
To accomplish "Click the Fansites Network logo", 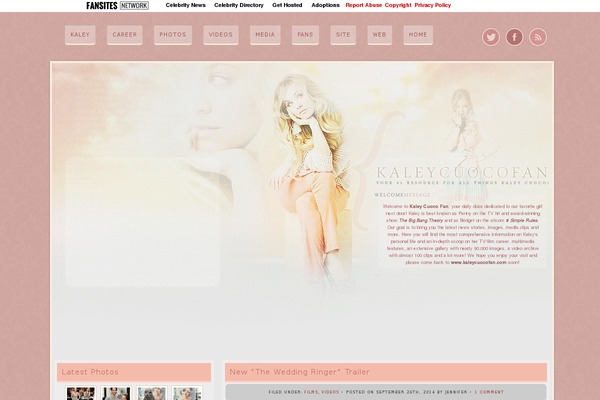I will (117, 5).
